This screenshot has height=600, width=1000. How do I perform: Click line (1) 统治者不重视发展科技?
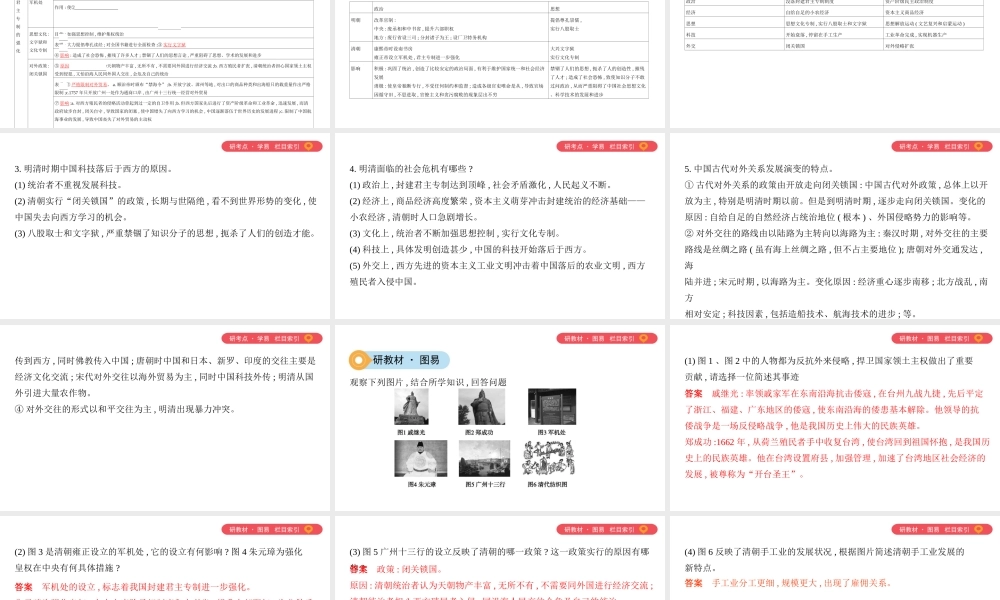coord(68,185)
